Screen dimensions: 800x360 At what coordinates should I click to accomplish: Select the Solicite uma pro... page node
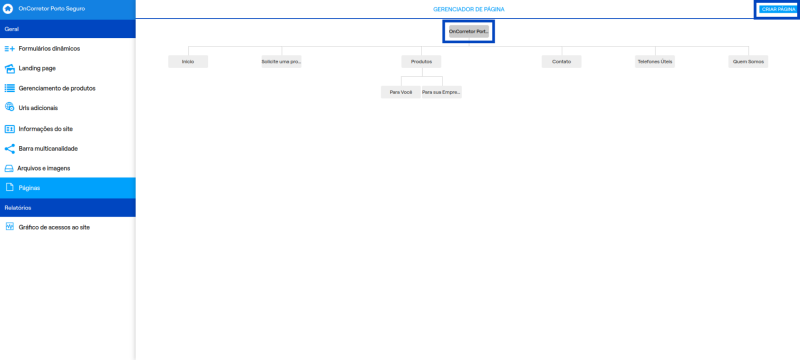[282, 61]
